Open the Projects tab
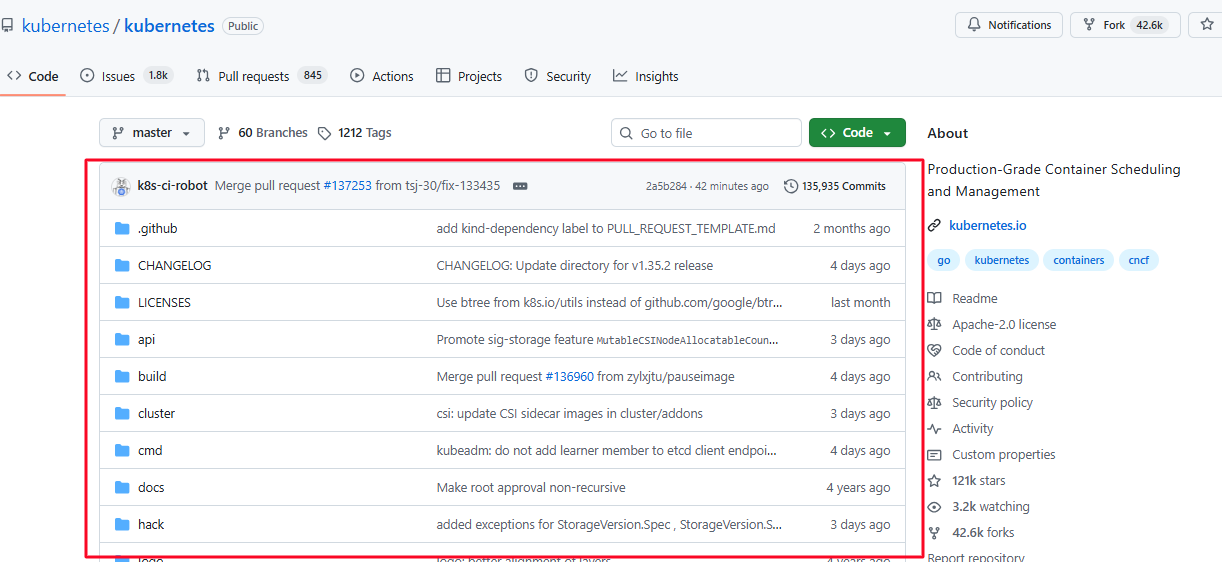The width and height of the screenshot is (1222, 562). (469, 76)
